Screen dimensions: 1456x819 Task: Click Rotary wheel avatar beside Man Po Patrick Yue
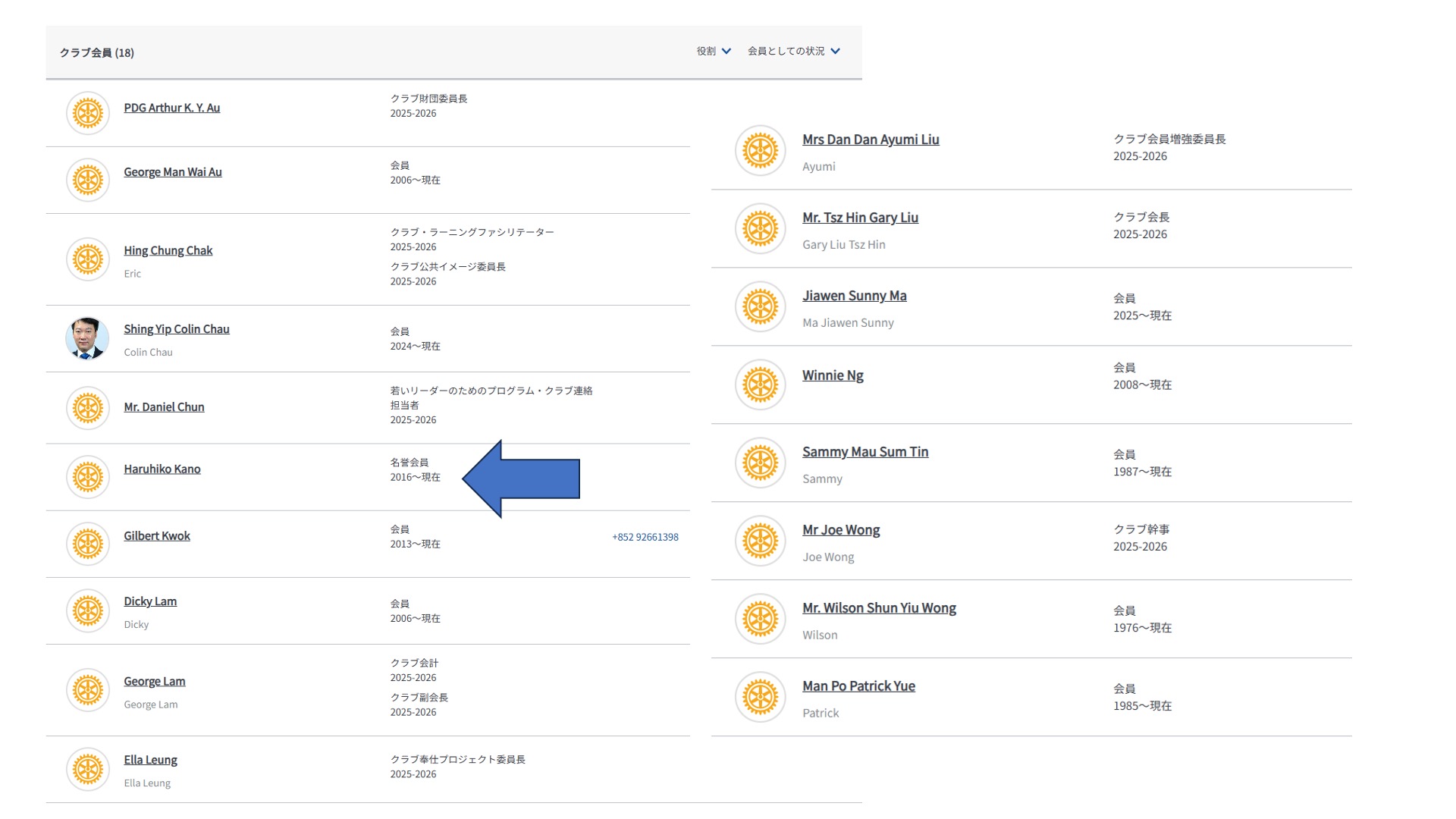[x=760, y=697]
